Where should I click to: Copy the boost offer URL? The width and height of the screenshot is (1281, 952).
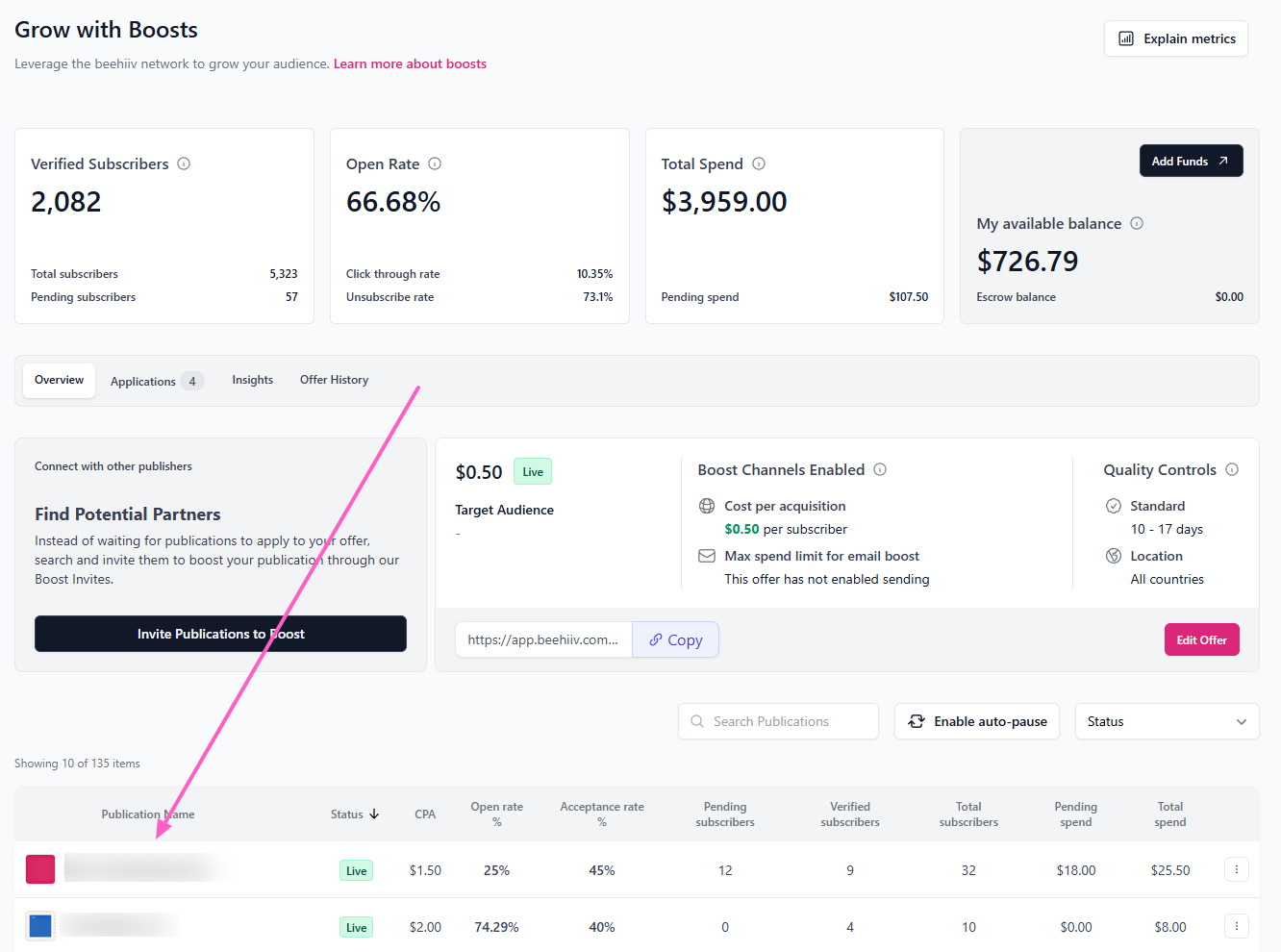tap(675, 639)
